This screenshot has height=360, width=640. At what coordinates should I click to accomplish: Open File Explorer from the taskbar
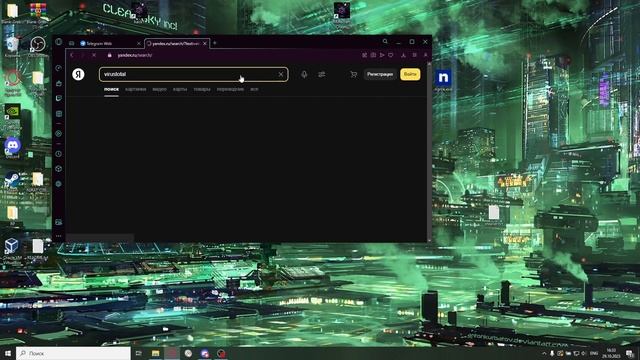(x=156, y=353)
